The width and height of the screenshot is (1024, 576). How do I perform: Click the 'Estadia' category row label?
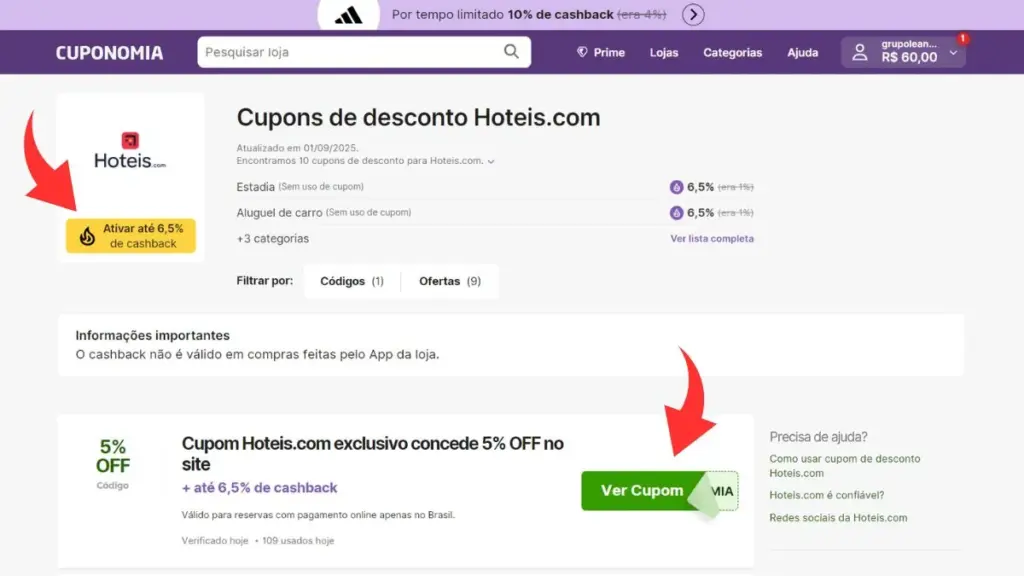coord(255,187)
